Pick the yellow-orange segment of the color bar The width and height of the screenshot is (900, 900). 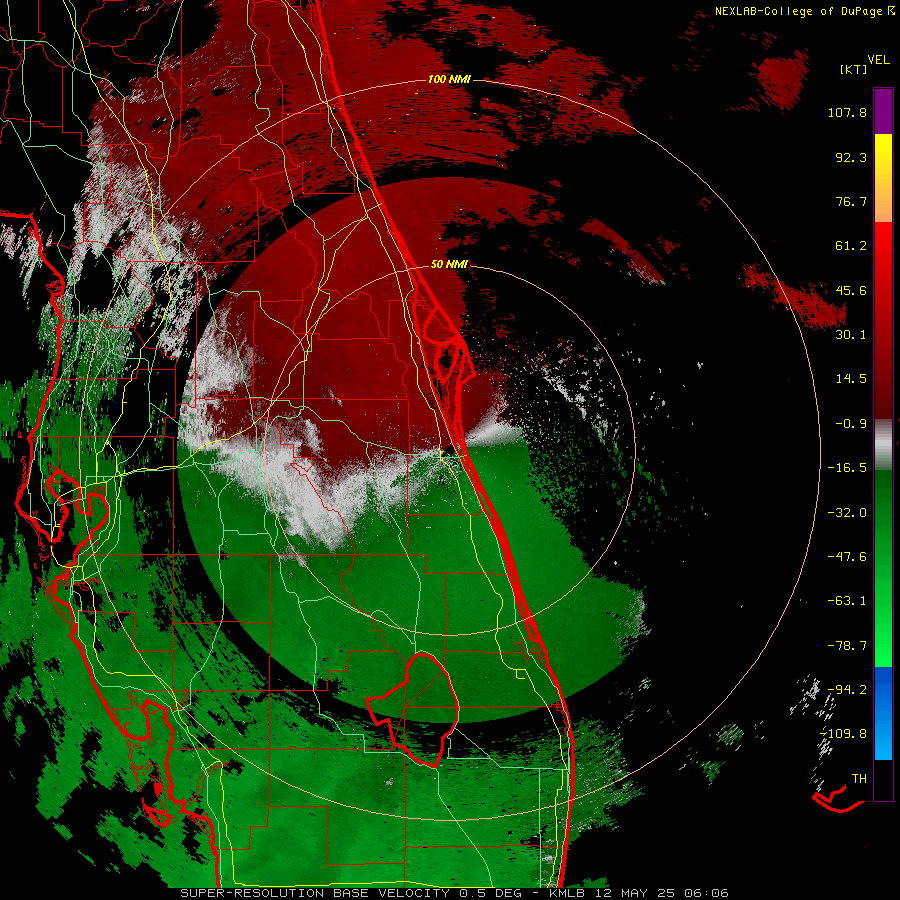pos(883,178)
